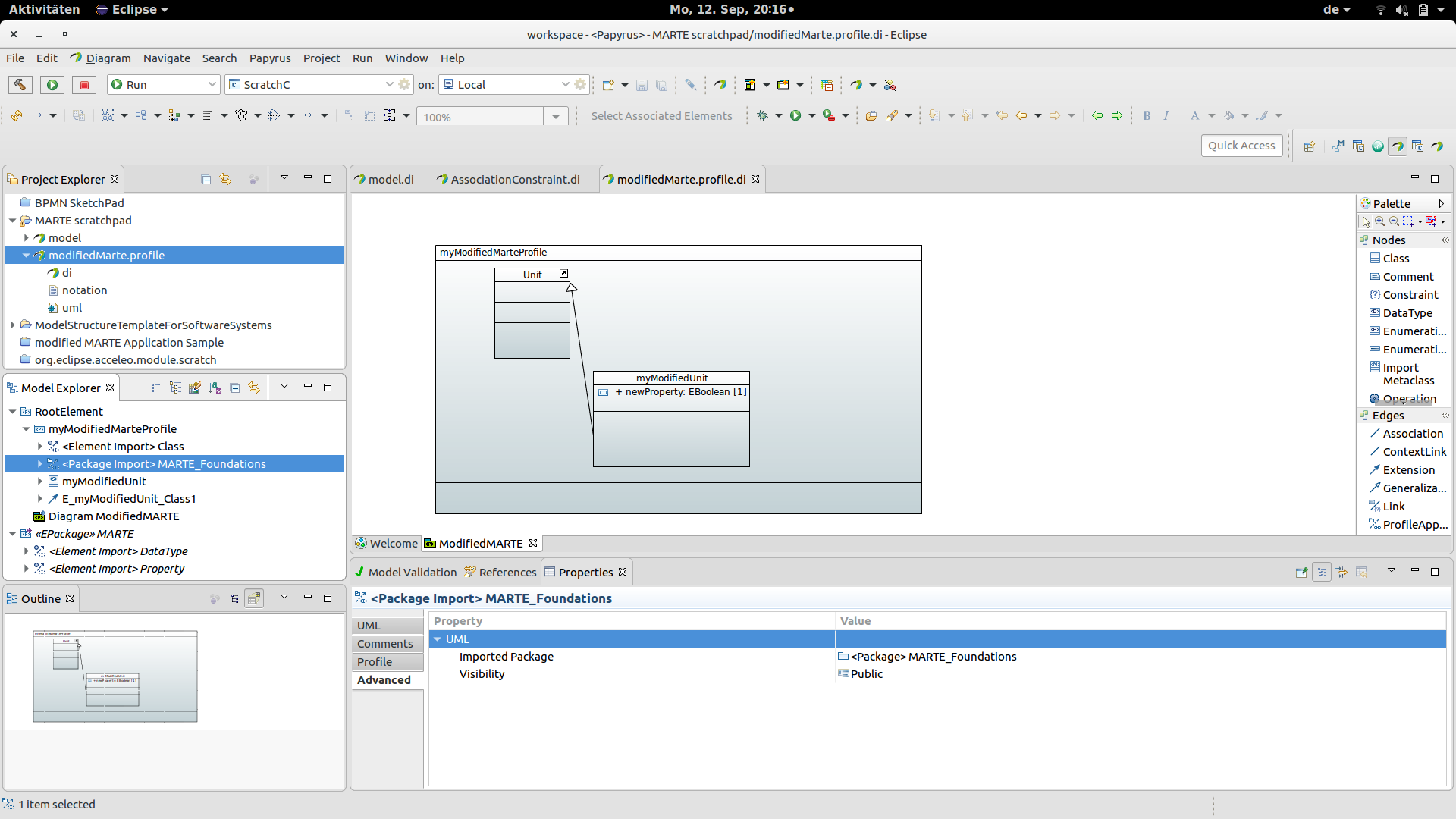Screen dimensions: 1456x819
Task: Open the Fill Color swatch button
Action: point(1229,116)
